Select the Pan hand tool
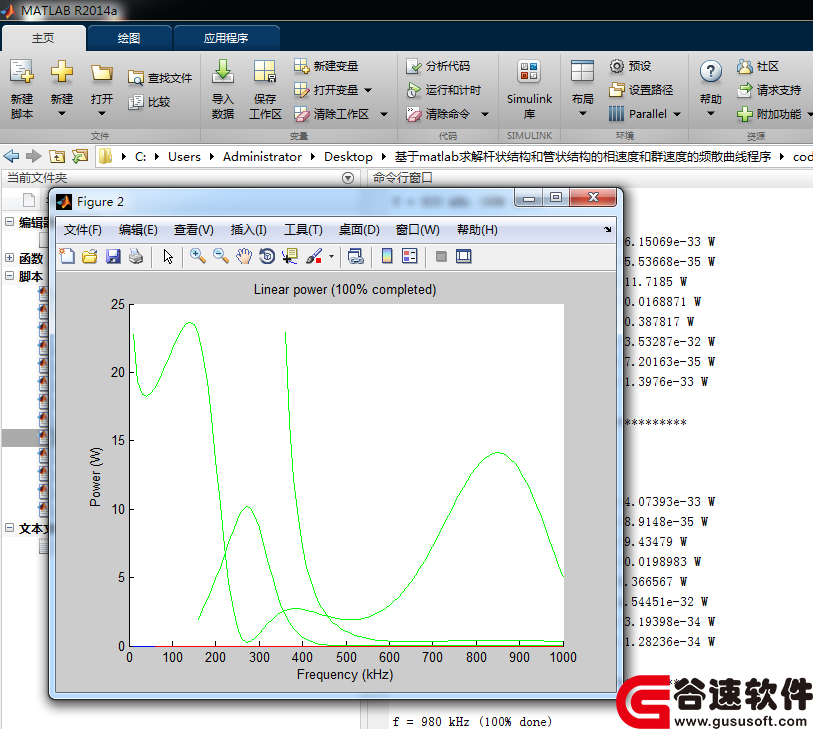Image resolution: width=813 pixels, height=729 pixels. 244,256
